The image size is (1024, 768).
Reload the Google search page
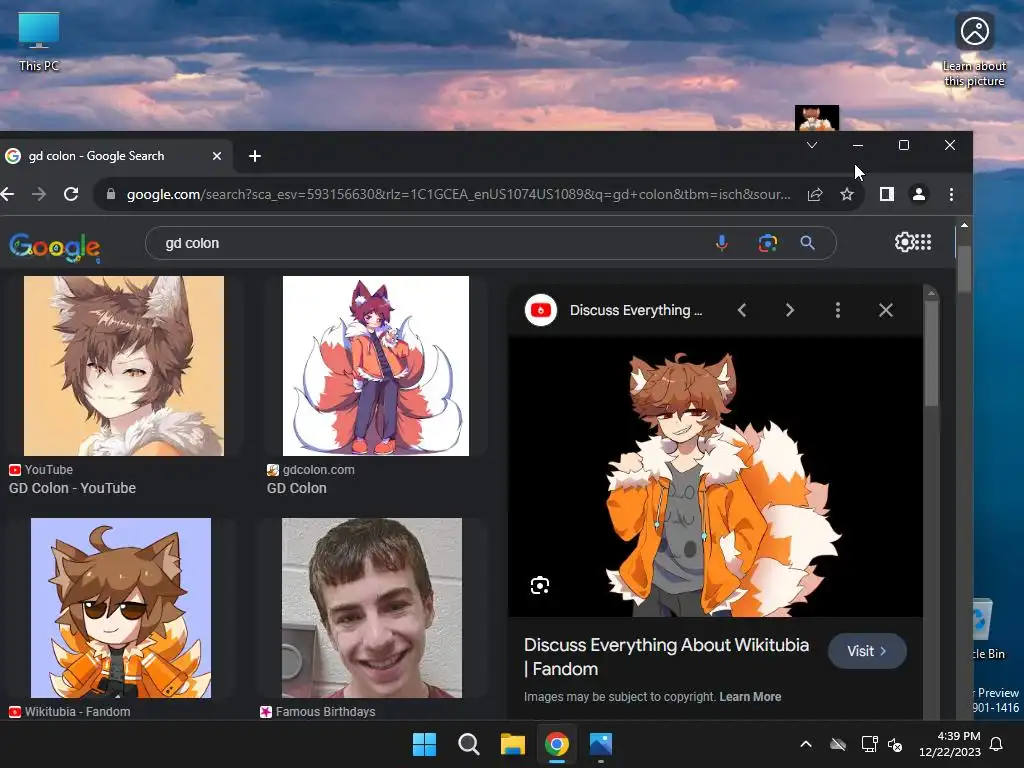coord(71,194)
